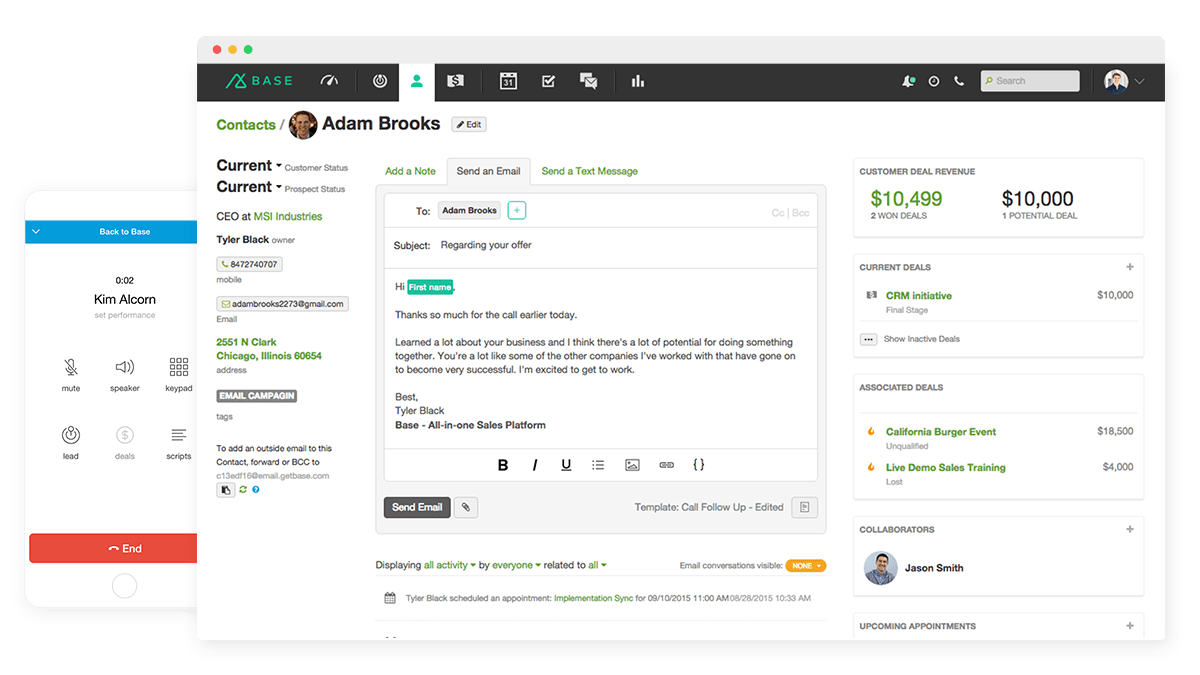Click the paperclip attachment button

(x=465, y=507)
